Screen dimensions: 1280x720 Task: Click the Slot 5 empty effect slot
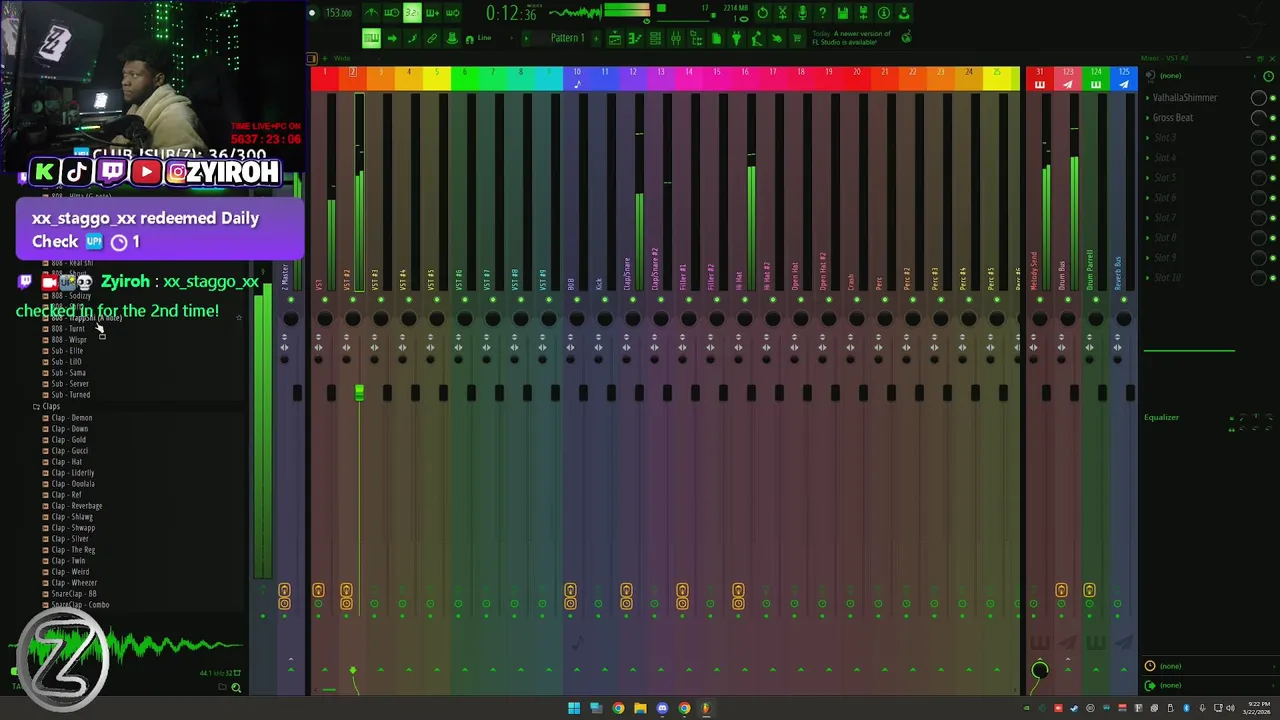pyautogui.click(x=1165, y=177)
